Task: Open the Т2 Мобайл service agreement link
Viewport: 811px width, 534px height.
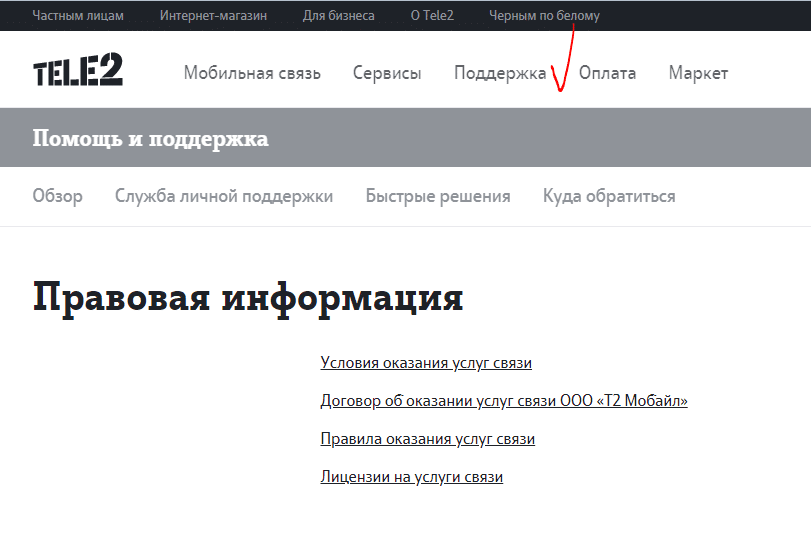Action: [x=504, y=401]
